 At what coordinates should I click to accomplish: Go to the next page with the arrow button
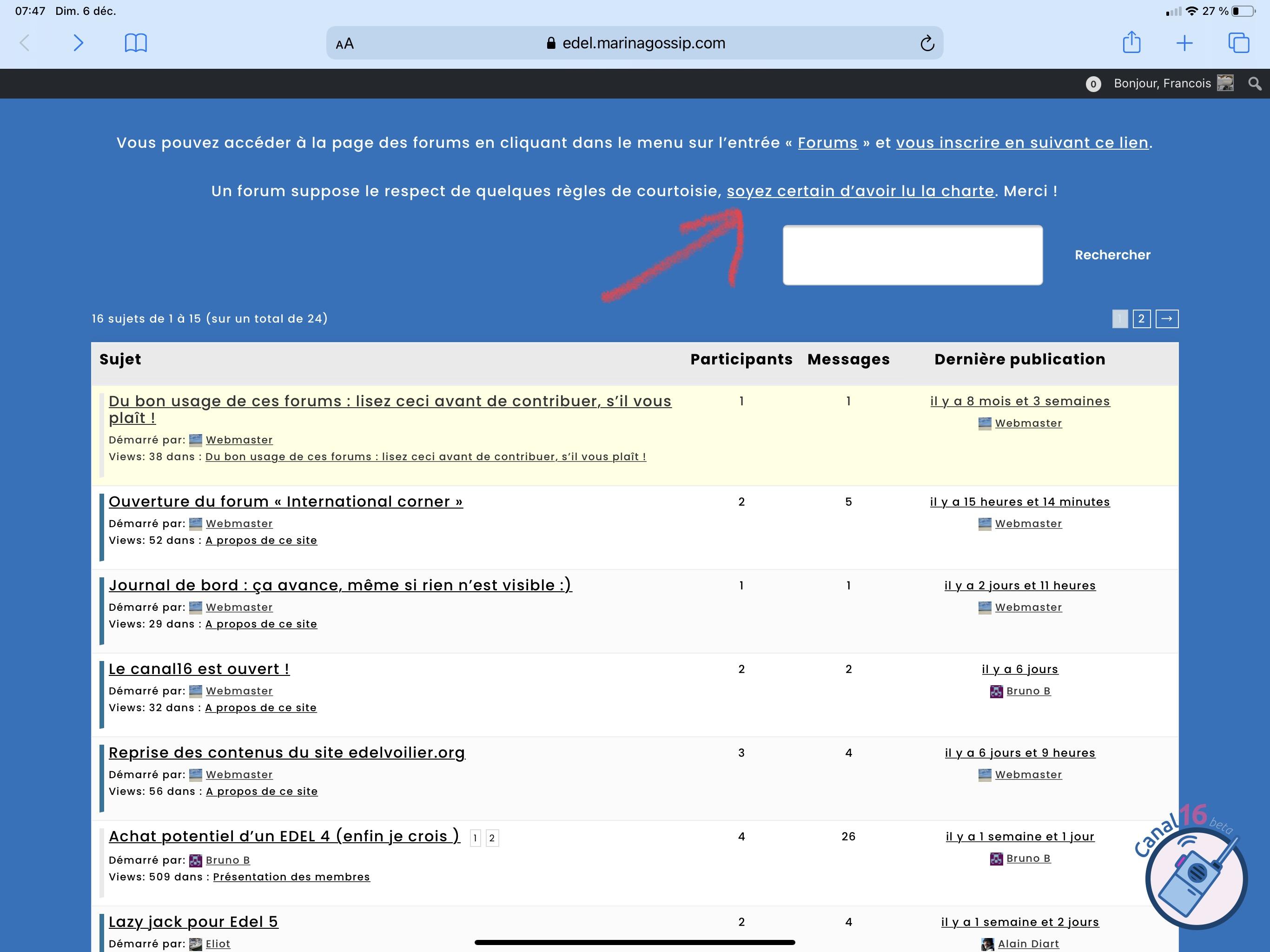pyautogui.click(x=1167, y=319)
